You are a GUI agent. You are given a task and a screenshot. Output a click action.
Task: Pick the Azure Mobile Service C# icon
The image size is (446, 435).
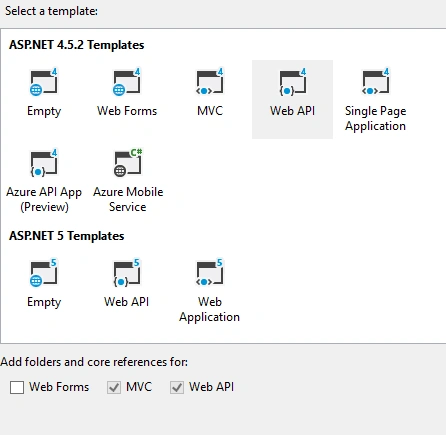128,163
